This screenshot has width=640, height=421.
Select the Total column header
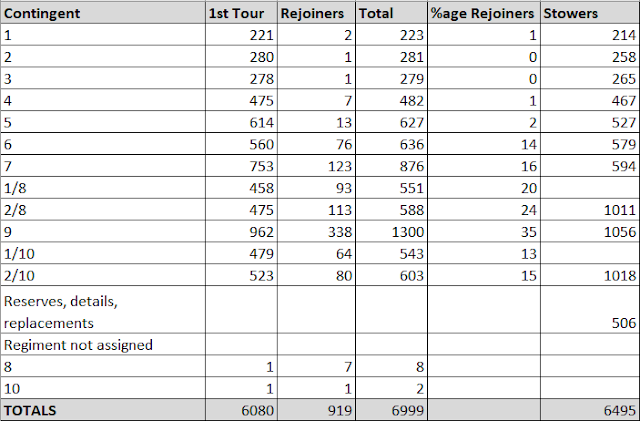391,13
